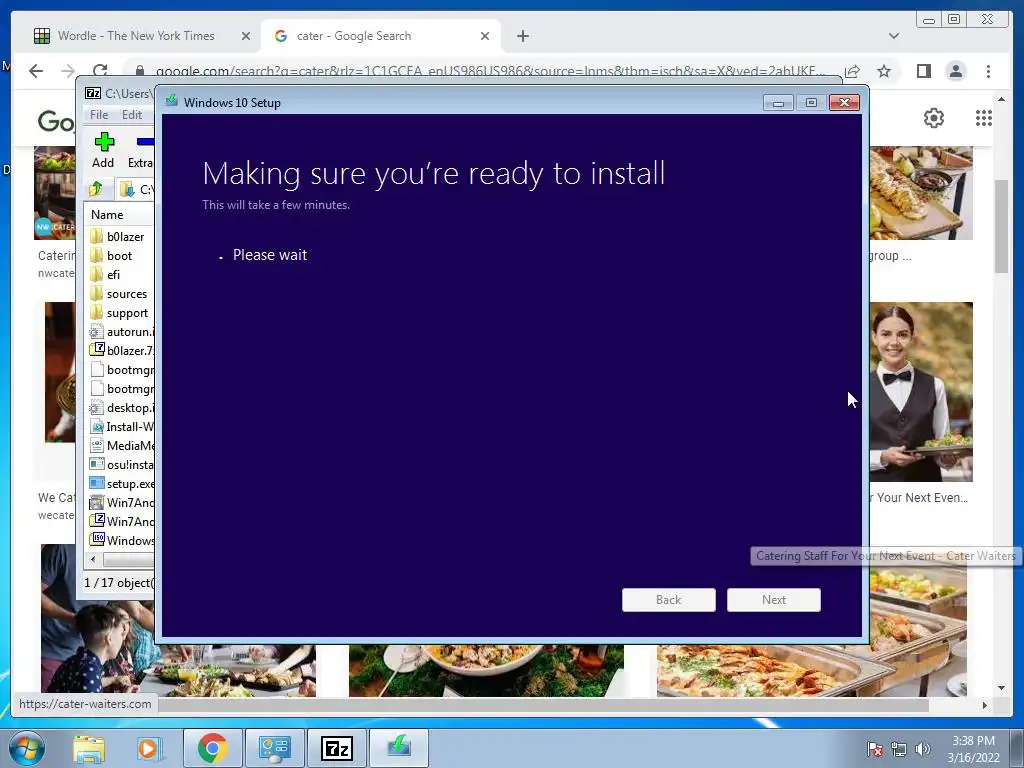Viewport: 1024px width, 768px height.
Task: Select the Windows ISO file in 7-Zip list
Action: (x=121, y=540)
